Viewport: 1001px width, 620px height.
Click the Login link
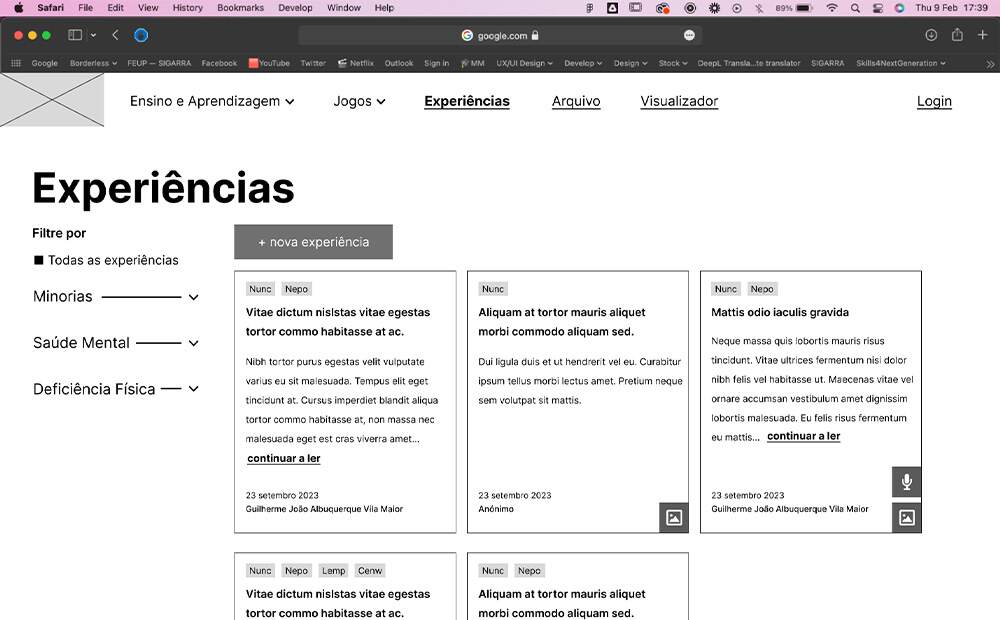(x=934, y=101)
